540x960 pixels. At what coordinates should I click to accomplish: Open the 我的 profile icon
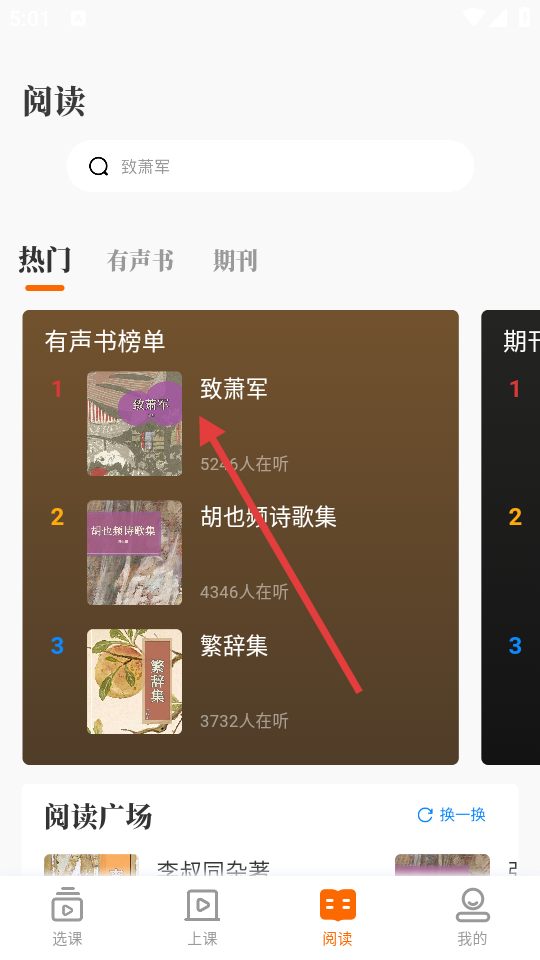pos(473,905)
